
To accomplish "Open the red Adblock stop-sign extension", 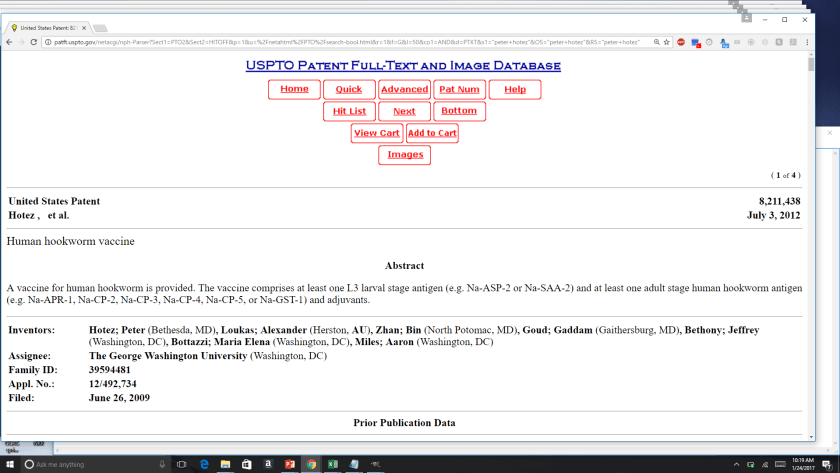I will coord(681,42).
